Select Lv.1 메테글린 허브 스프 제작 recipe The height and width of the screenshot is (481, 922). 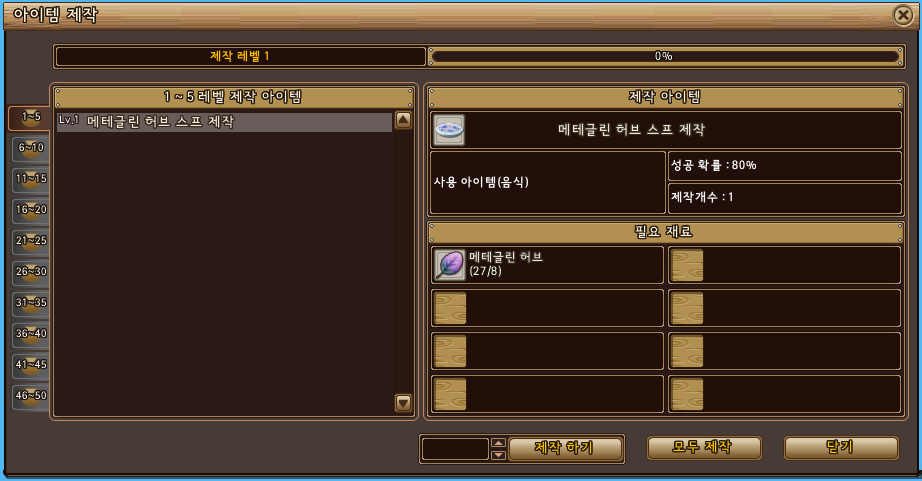click(x=225, y=122)
